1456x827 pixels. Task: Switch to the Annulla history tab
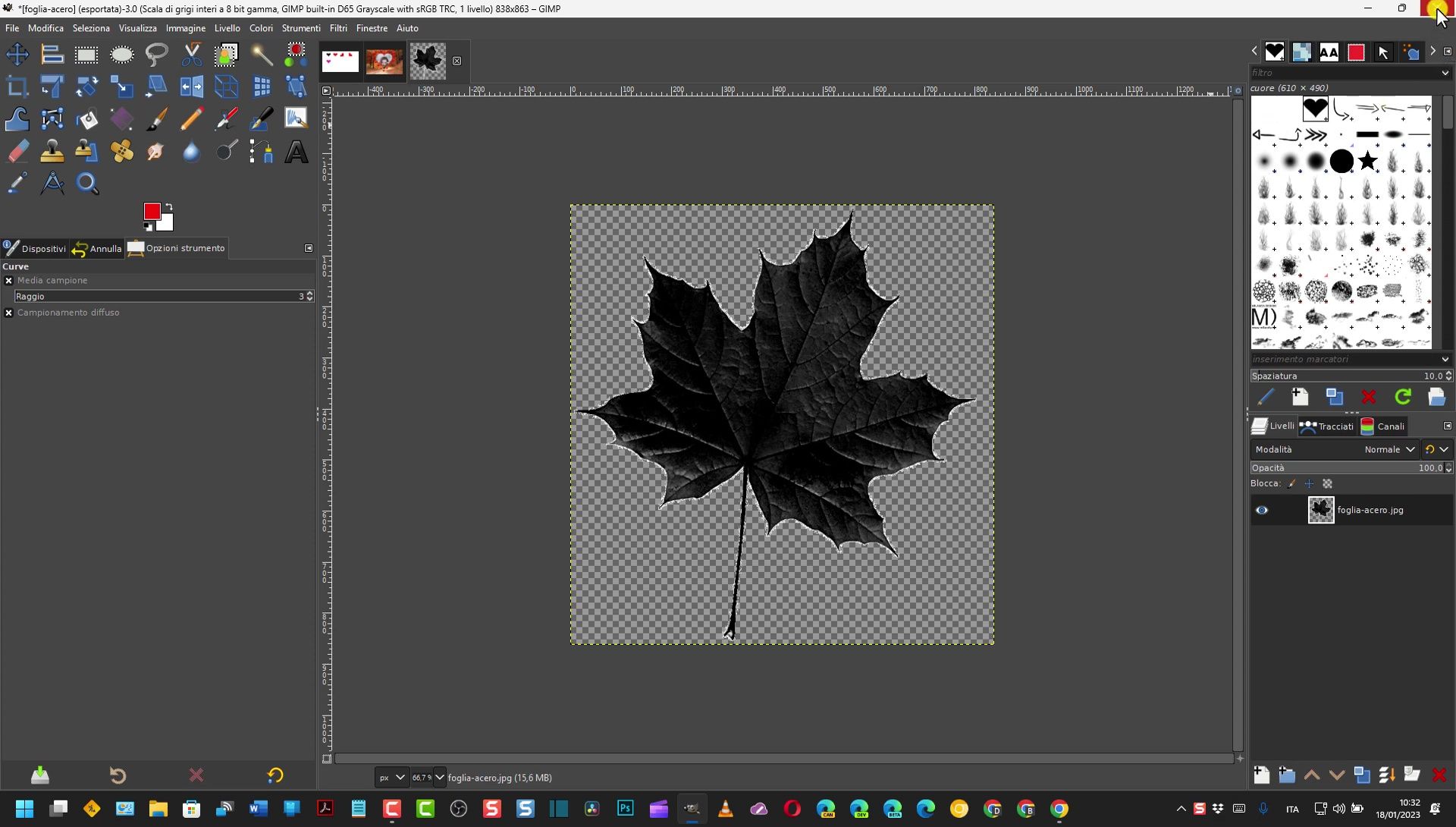point(97,249)
